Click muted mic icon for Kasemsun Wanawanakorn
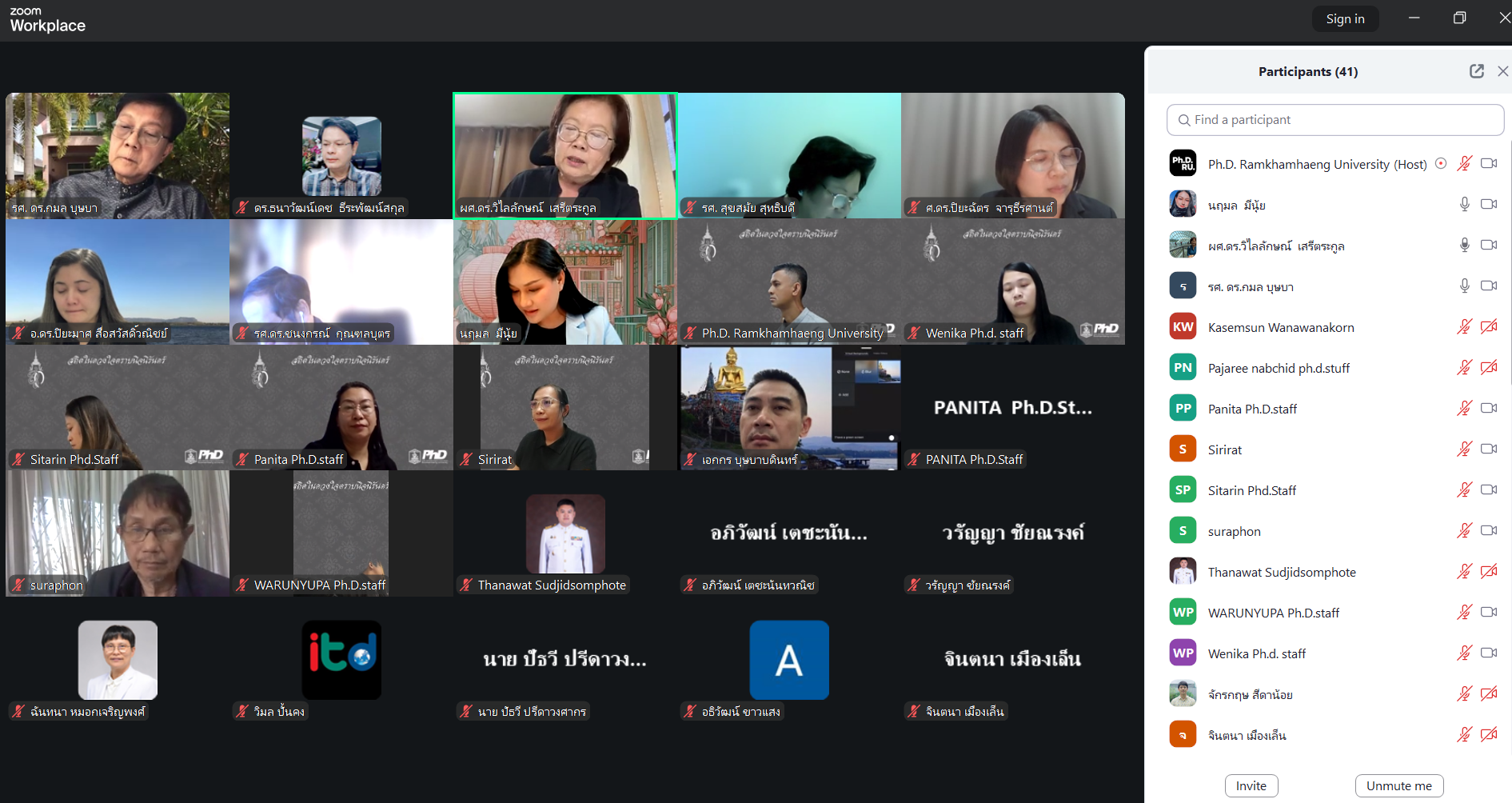This screenshot has height=803, width=1512. [x=1464, y=326]
